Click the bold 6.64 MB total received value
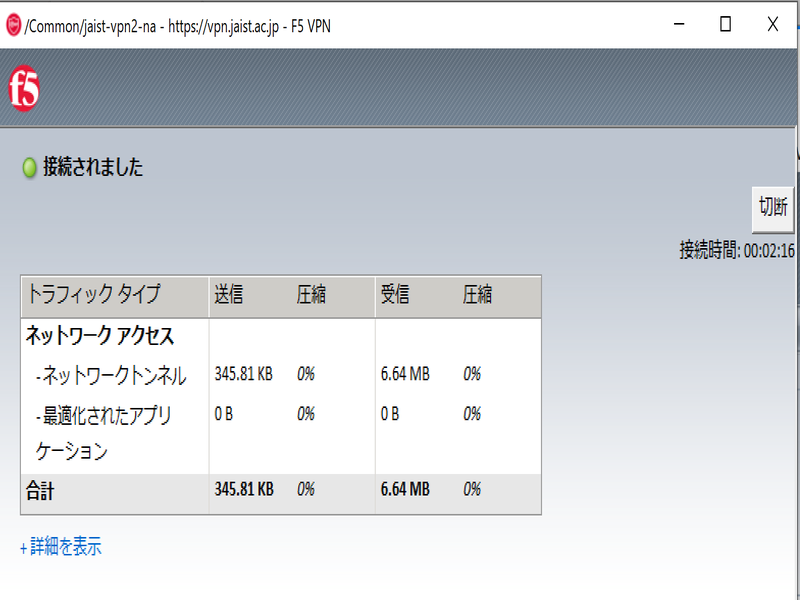This screenshot has width=800, height=600. (x=405, y=489)
